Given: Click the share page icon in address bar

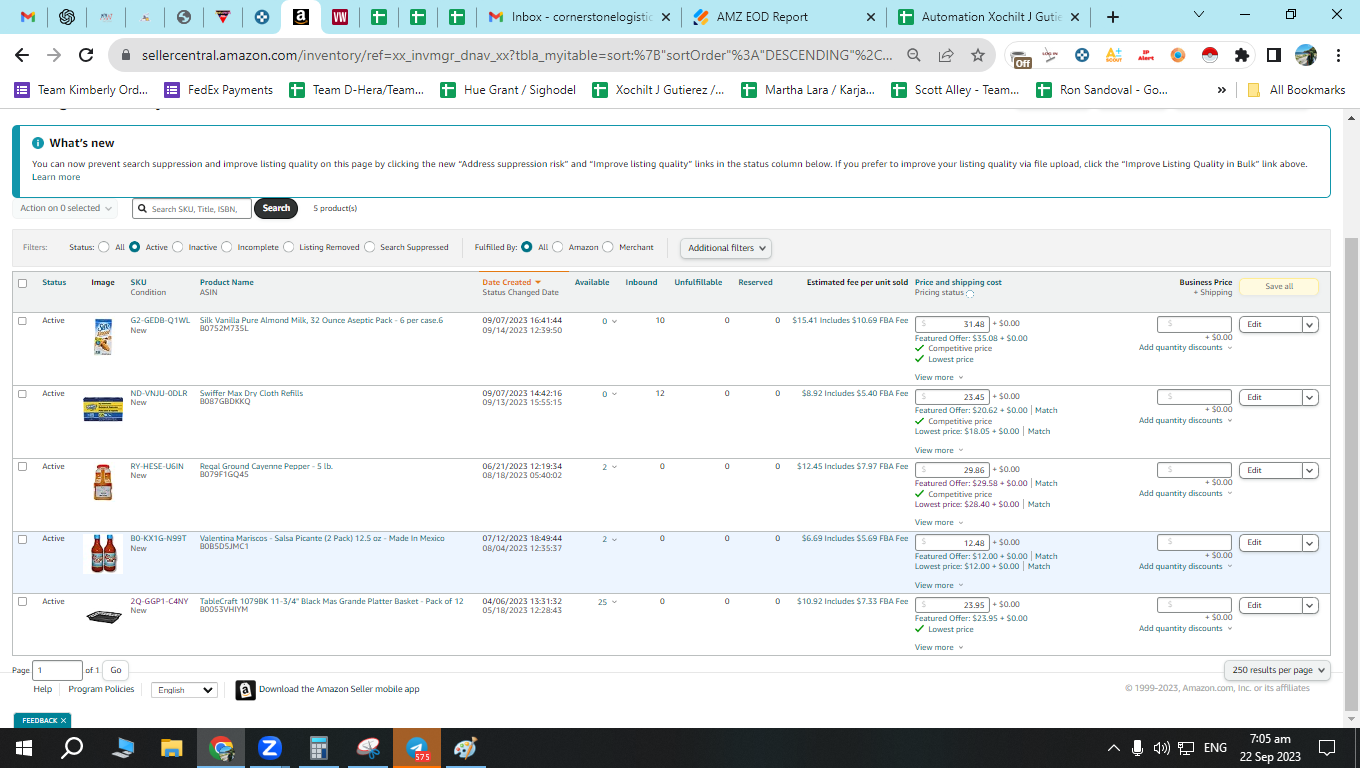Looking at the screenshot, I should pos(946,56).
